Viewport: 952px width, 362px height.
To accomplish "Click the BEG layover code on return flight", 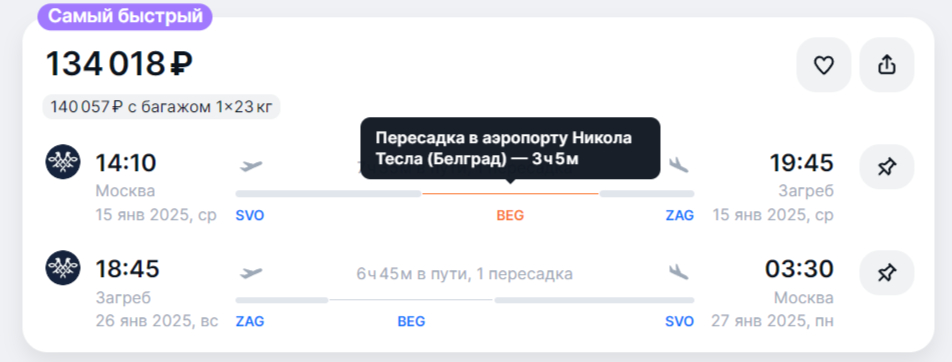I will pyautogui.click(x=411, y=321).
